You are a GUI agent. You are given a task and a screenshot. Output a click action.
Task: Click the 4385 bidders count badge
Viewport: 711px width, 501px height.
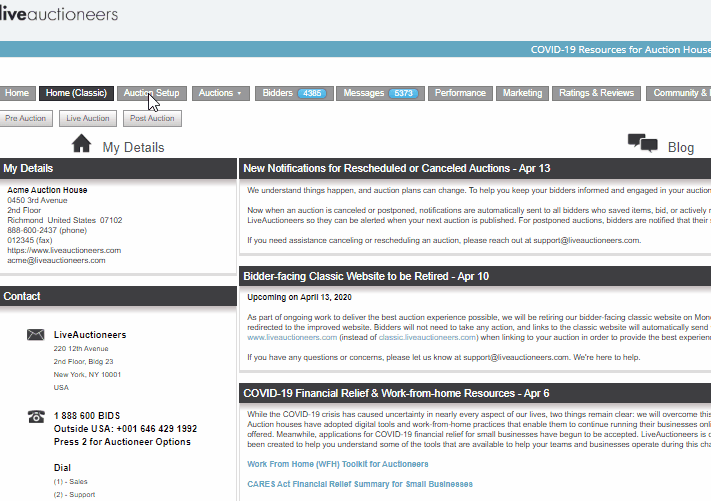[312, 93]
